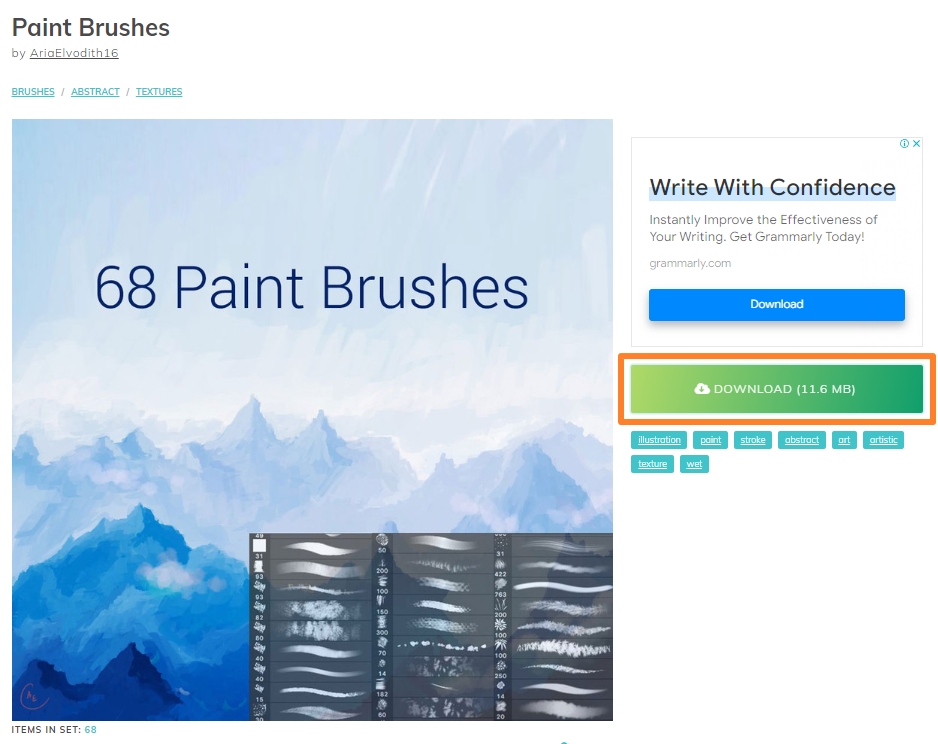Navigate to the Textures breadcrumb
This screenshot has width=938, height=744.
click(x=159, y=92)
